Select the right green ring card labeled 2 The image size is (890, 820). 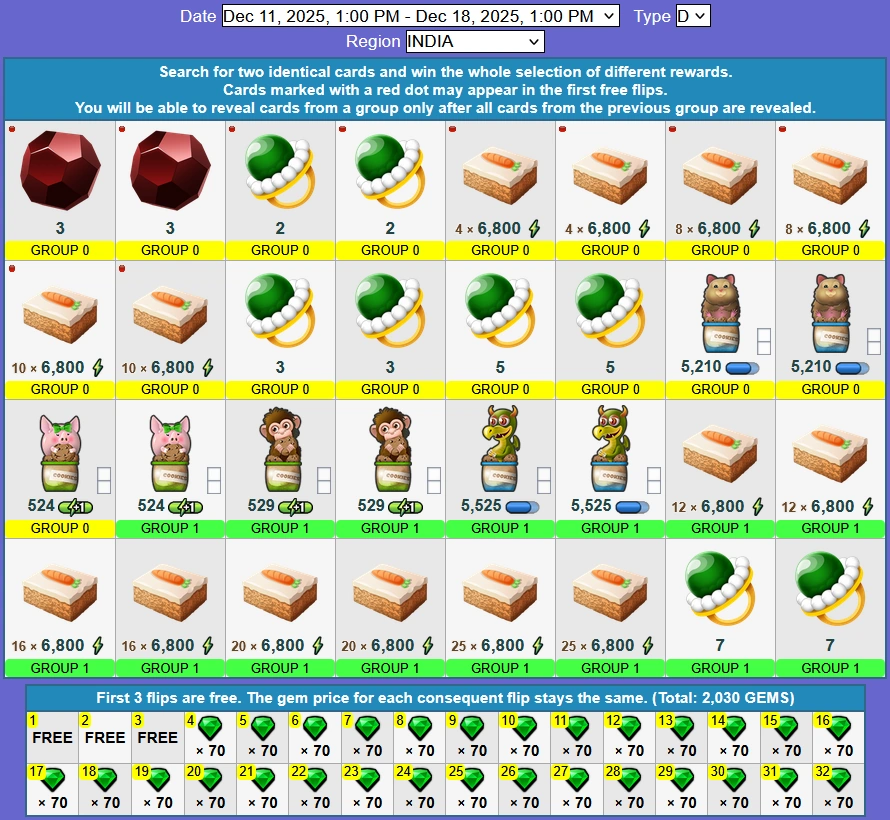(x=391, y=190)
